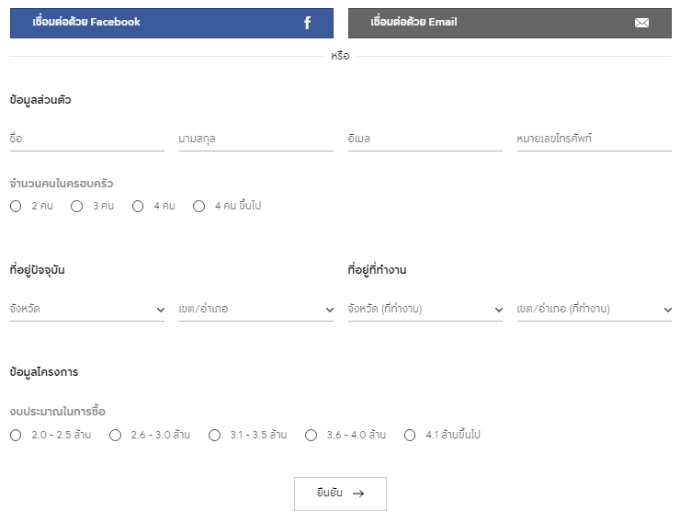Screen dimensions: 680x520
Task: Click into the อีเมล input field
Action: [x=425, y=139]
